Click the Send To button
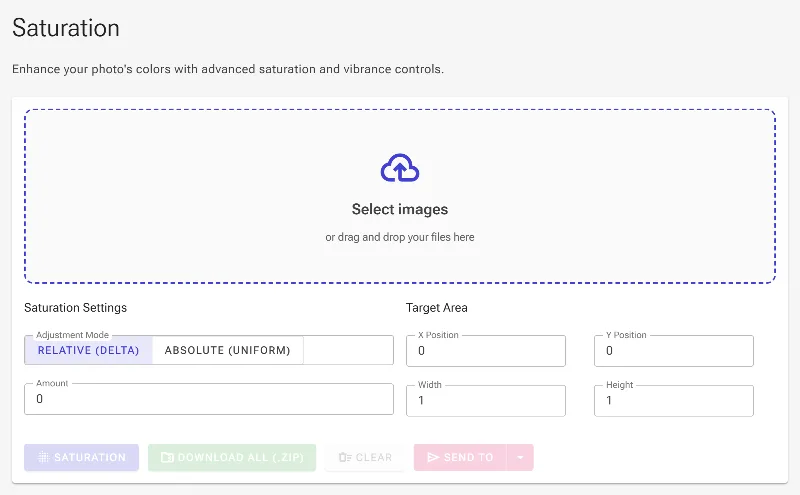 pos(460,457)
